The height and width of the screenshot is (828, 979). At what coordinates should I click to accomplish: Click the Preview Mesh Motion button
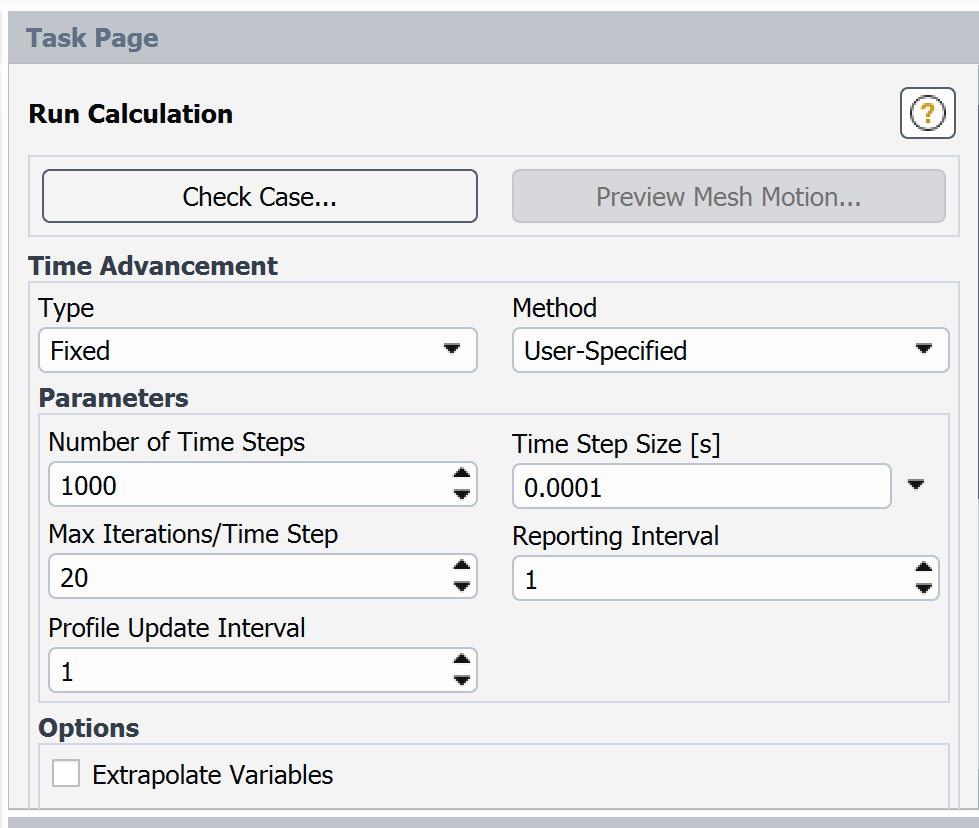coord(728,196)
